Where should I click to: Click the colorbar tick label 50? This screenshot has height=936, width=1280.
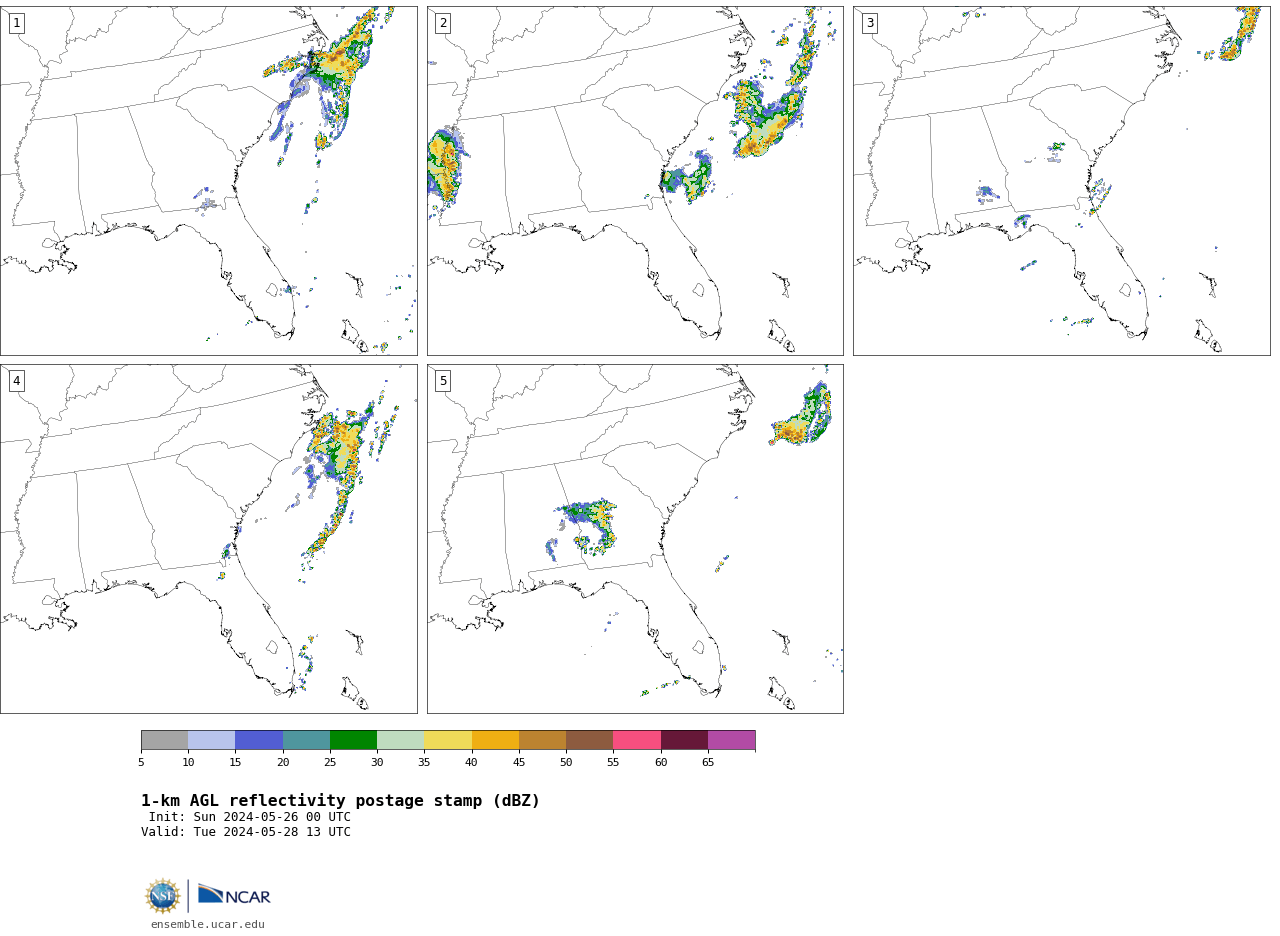[x=566, y=763]
